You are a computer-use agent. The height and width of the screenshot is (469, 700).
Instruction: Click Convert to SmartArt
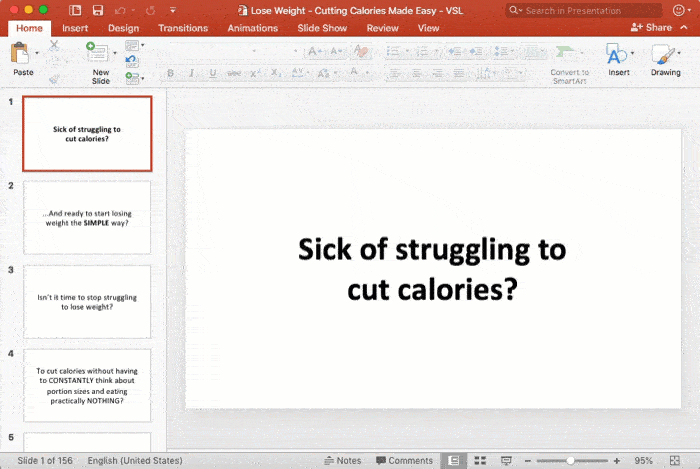pyautogui.click(x=569, y=64)
